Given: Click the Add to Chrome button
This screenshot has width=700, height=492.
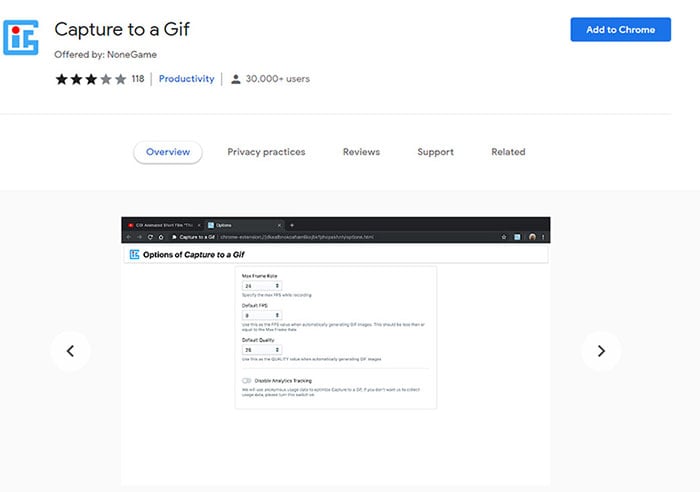Looking at the screenshot, I should pos(620,29).
